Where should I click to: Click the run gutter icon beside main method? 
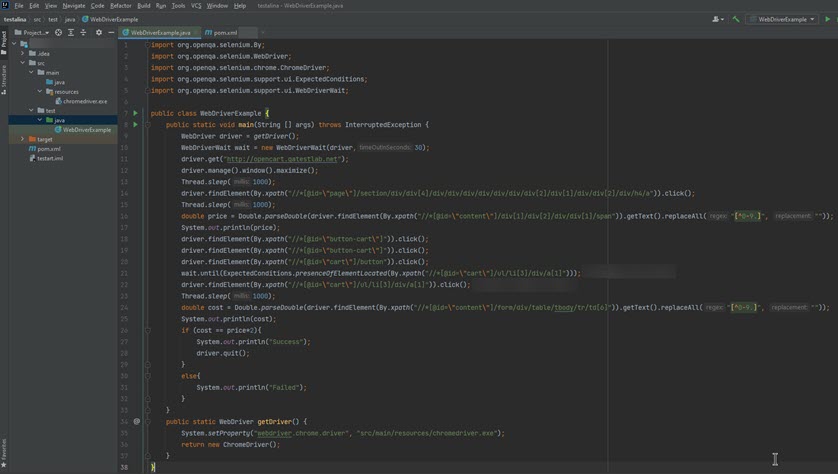[135, 125]
